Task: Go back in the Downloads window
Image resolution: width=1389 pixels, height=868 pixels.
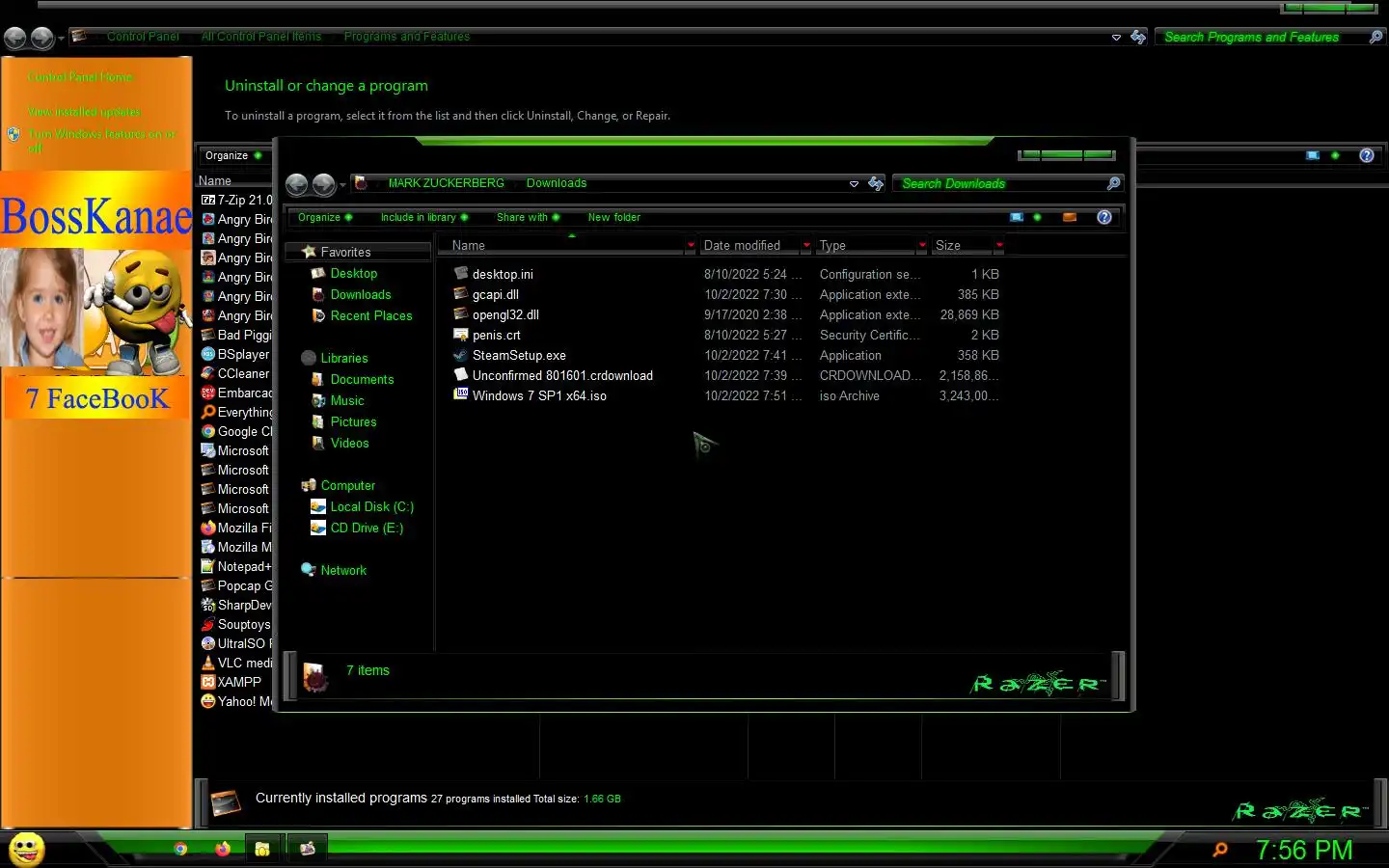Action: (297, 184)
